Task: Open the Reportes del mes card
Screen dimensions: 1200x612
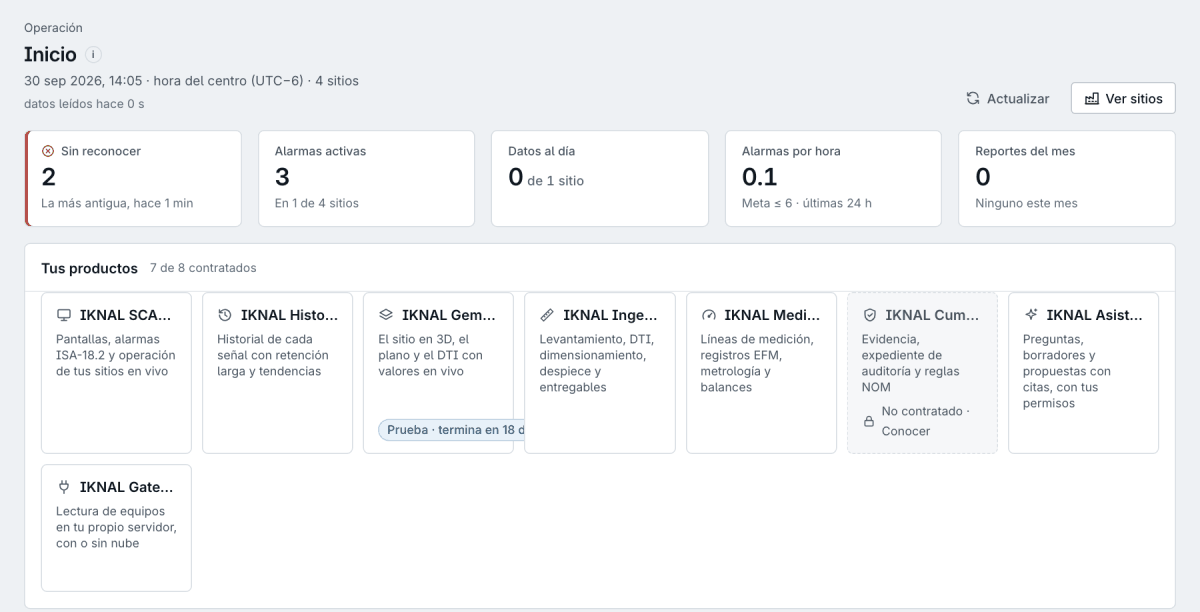Action: tap(1066, 178)
